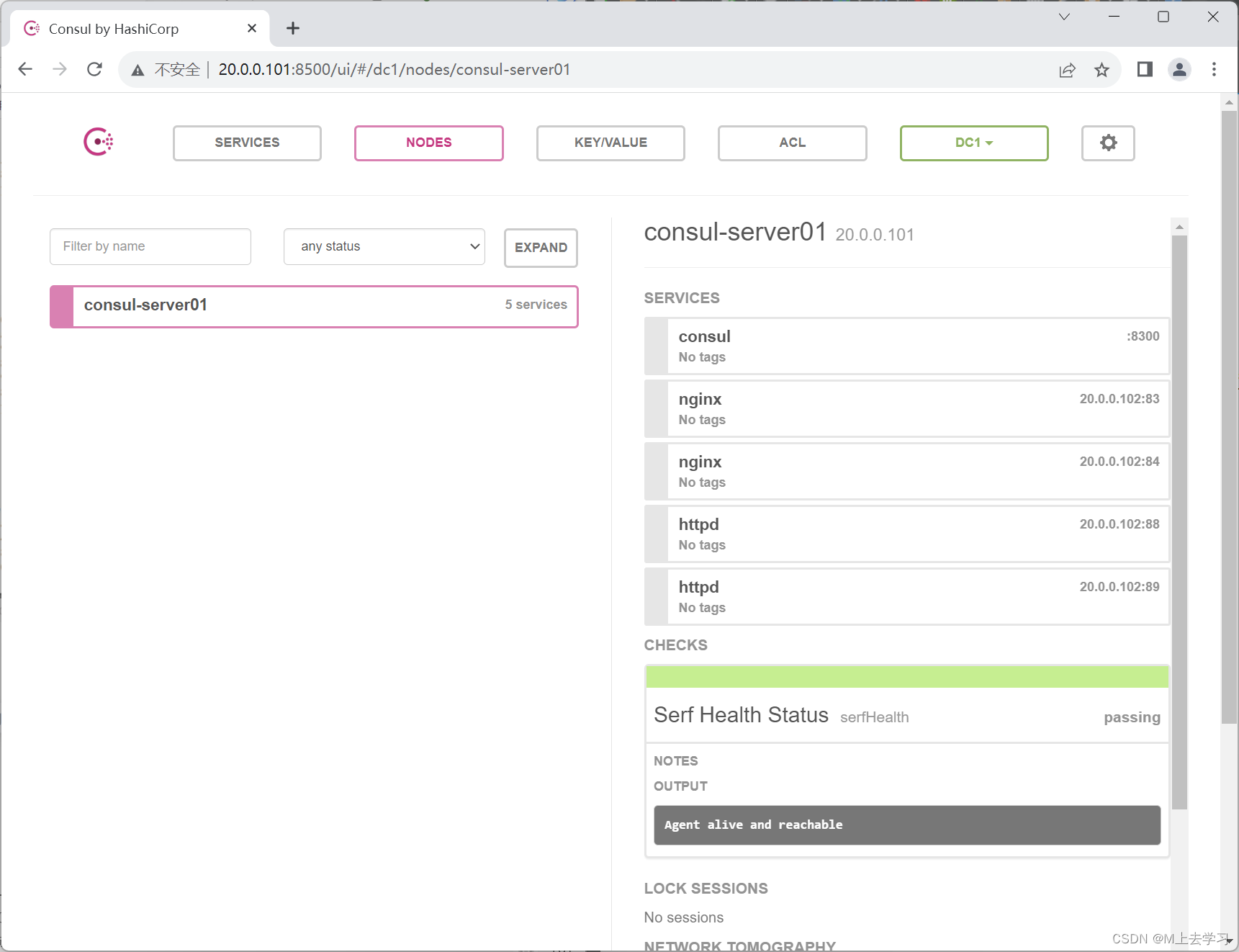This screenshot has height=952, width=1239.
Task: Open the ACL section
Action: pyautogui.click(x=793, y=143)
